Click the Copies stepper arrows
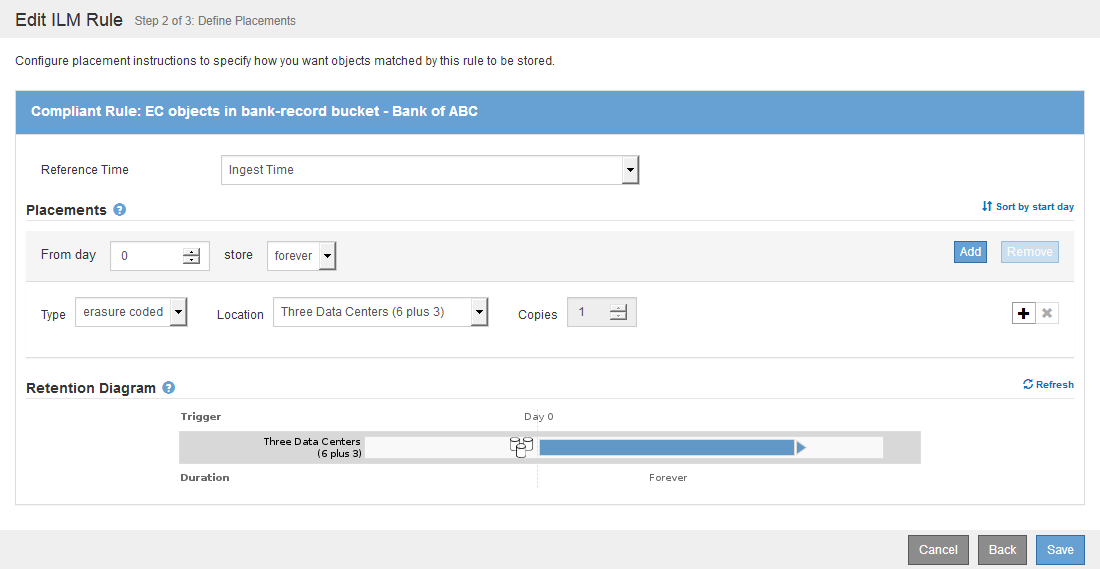The width and height of the screenshot is (1100, 569). (618, 313)
